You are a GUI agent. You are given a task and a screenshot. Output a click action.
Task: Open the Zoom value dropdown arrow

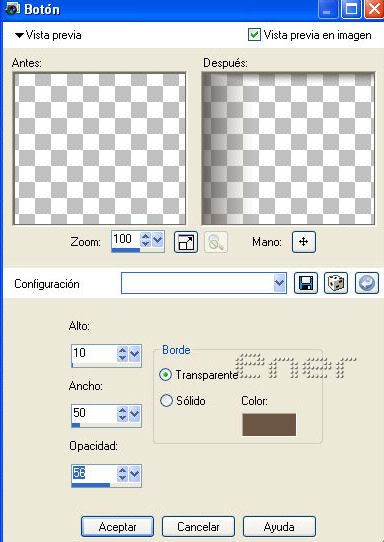(158, 239)
